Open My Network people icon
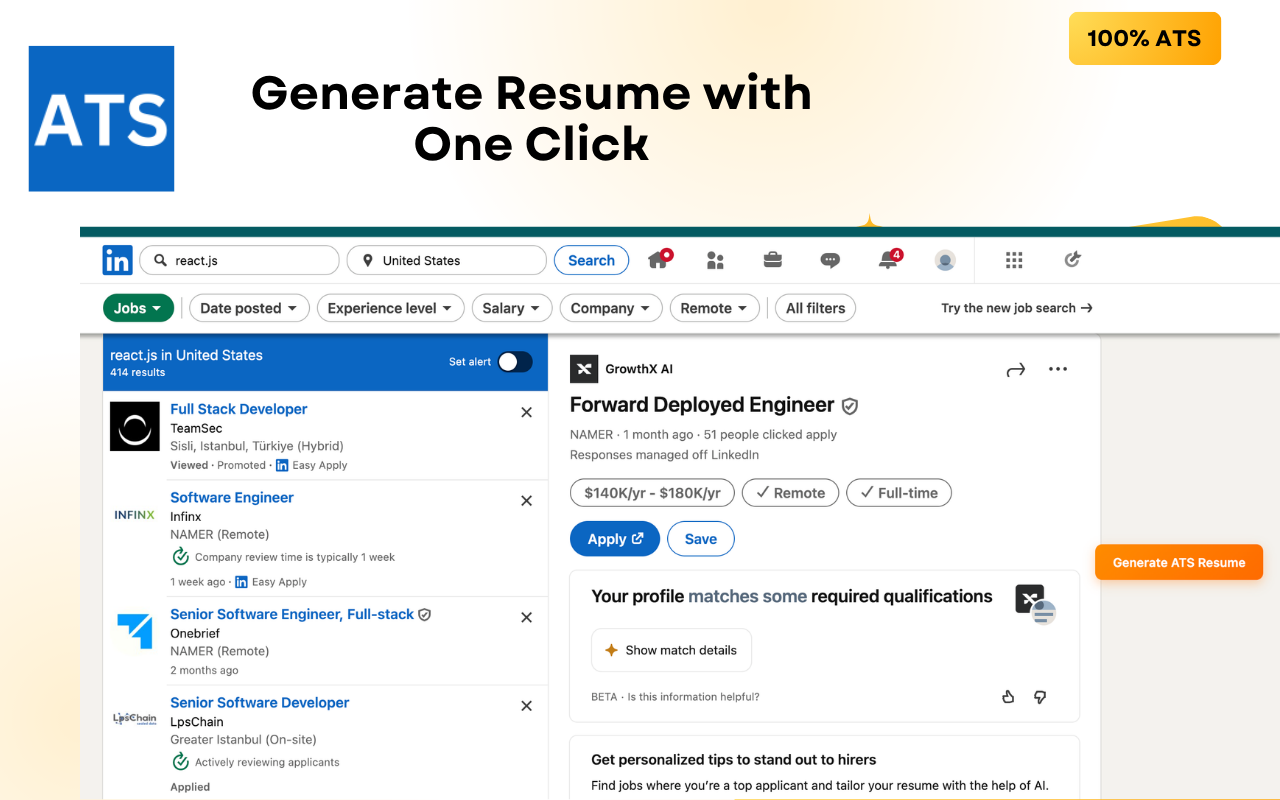The image size is (1280, 800). point(715,260)
